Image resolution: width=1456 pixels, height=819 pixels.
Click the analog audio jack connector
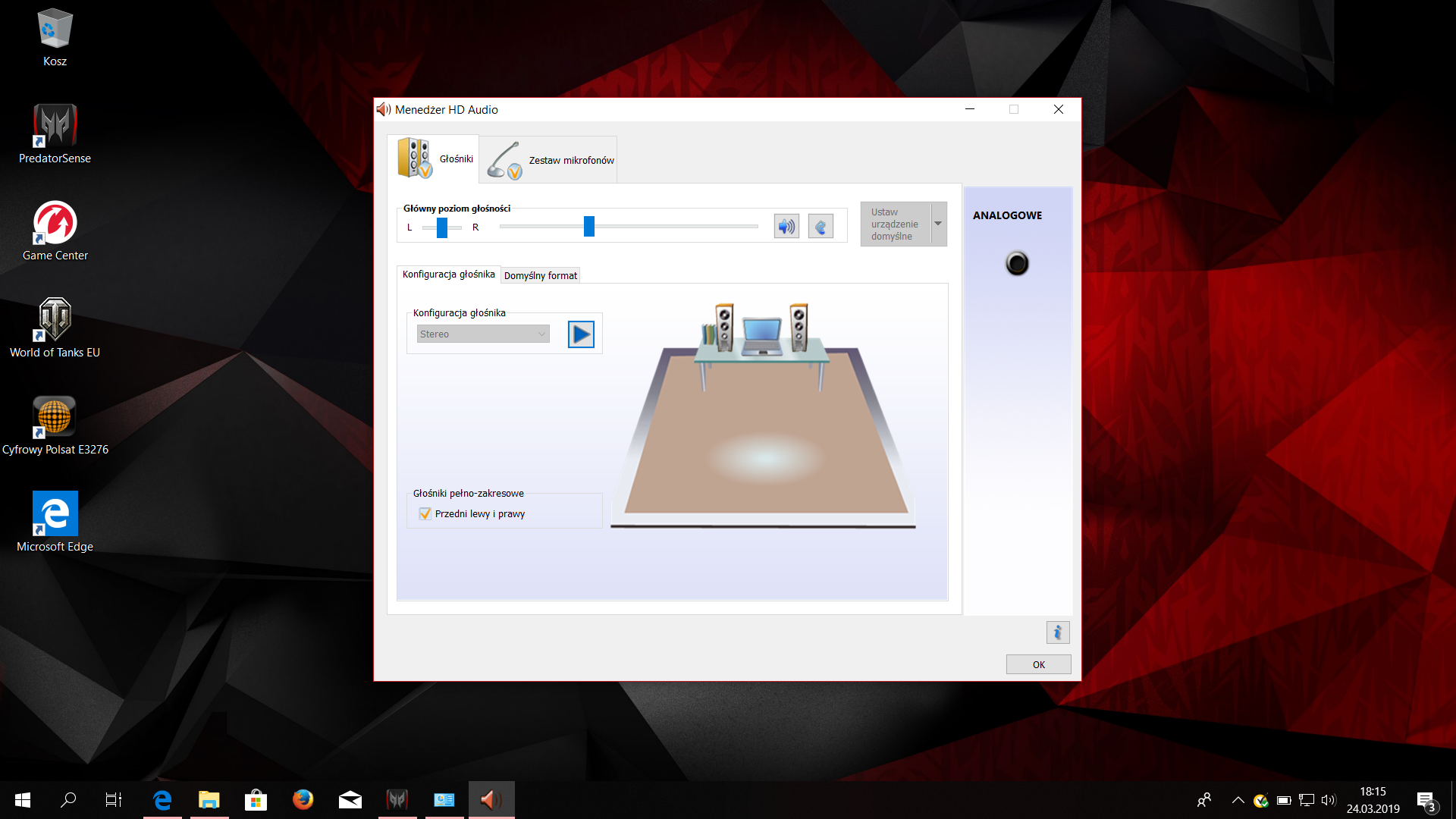(x=1017, y=264)
